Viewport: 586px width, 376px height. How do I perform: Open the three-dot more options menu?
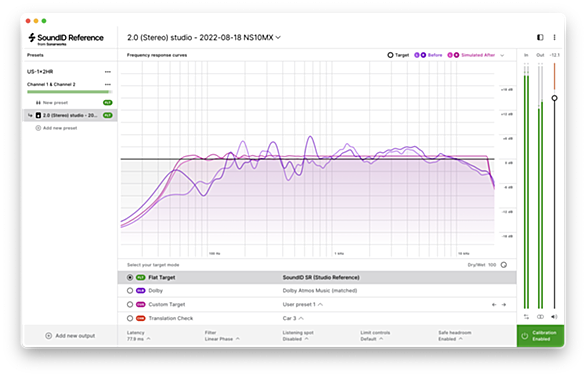(x=554, y=37)
